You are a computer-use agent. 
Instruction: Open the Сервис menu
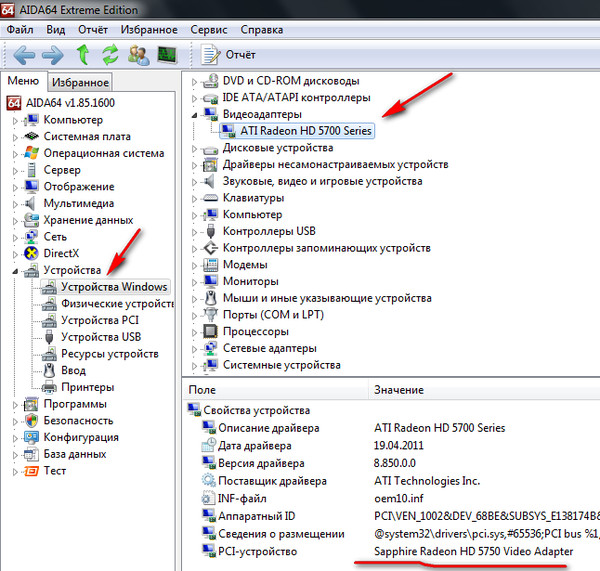click(209, 30)
